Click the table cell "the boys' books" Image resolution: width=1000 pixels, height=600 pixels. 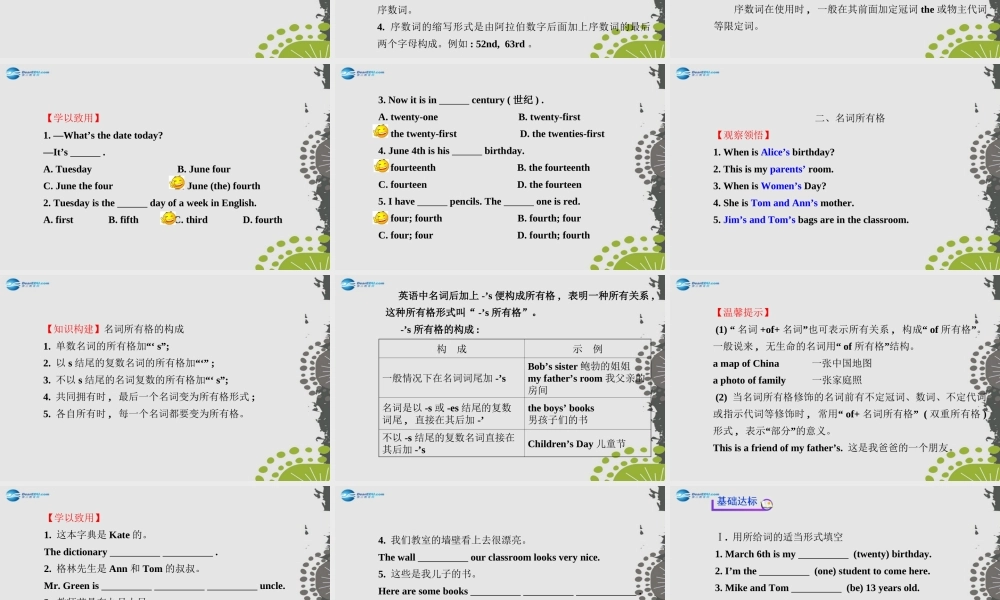[x=561, y=408]
